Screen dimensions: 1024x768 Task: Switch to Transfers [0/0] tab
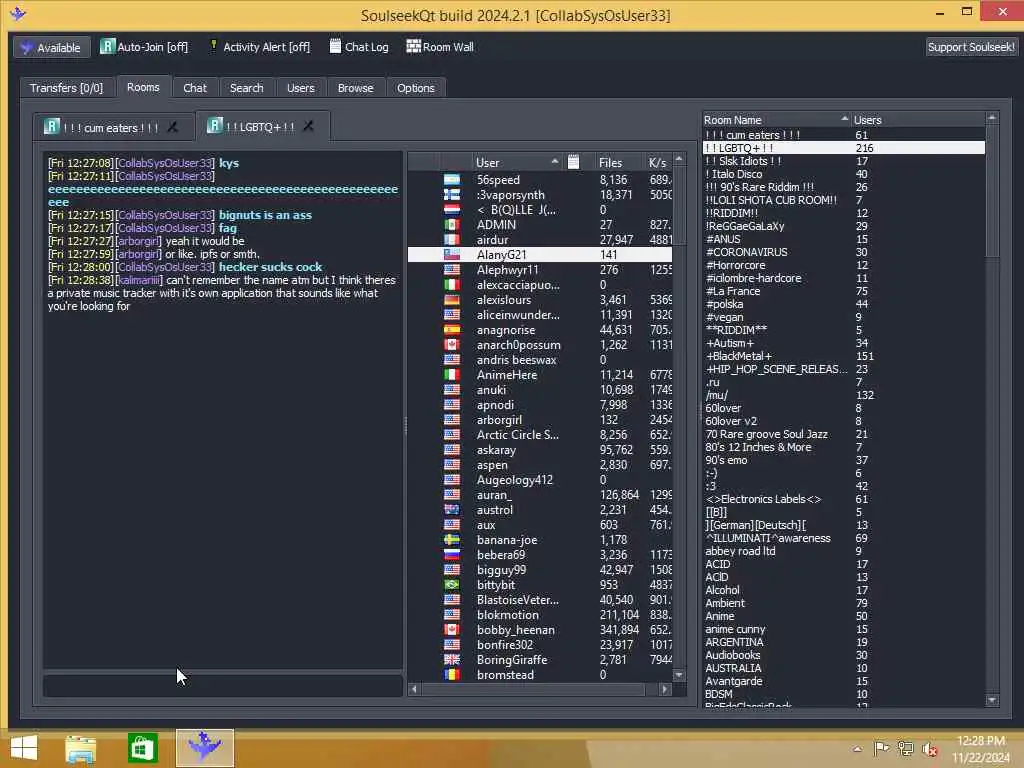point(66,88)
